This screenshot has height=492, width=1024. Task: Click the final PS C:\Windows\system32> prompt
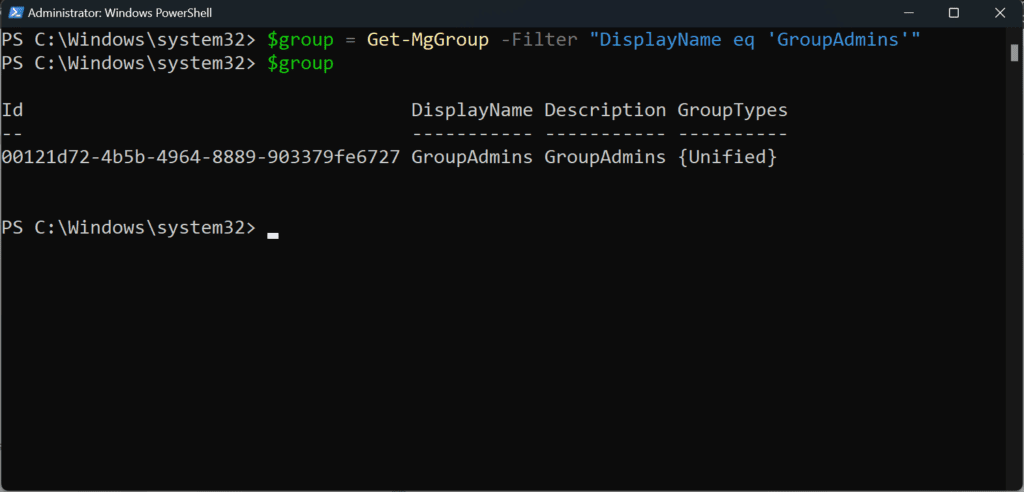tap(129, 227)
